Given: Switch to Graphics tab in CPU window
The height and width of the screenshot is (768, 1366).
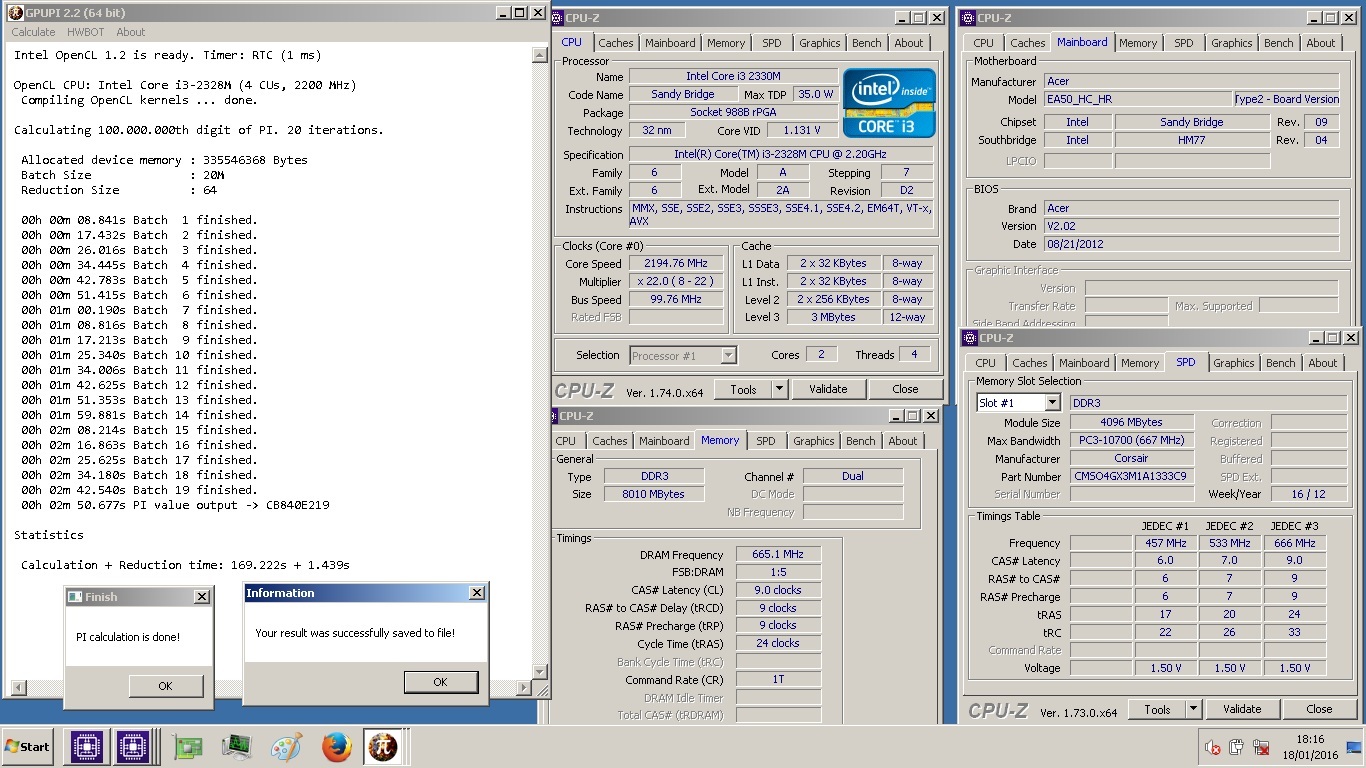Looking at the screenshot, I should click(820, 43).
